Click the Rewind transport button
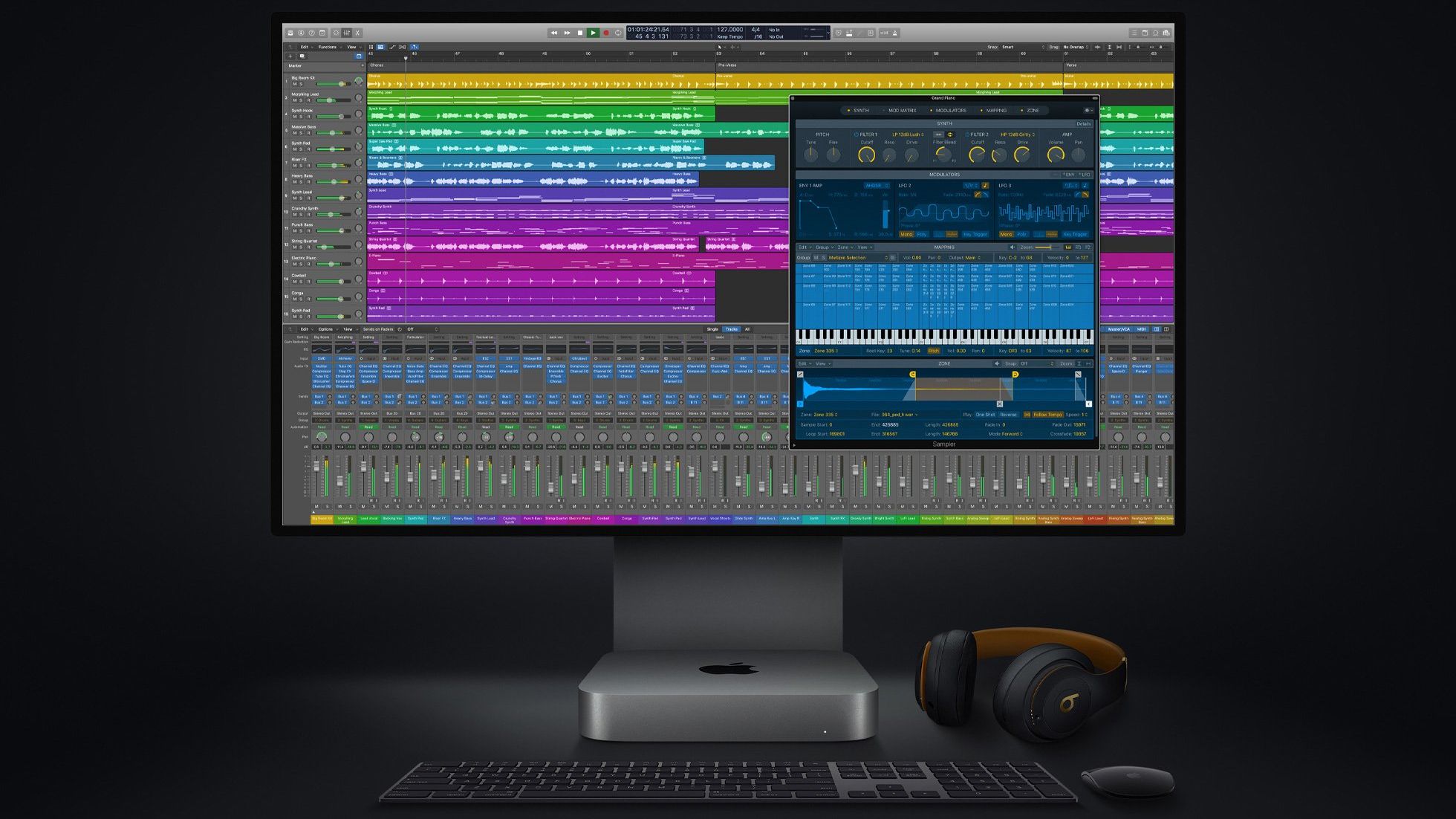1456x819 pixels. click(x=553, y=33)
